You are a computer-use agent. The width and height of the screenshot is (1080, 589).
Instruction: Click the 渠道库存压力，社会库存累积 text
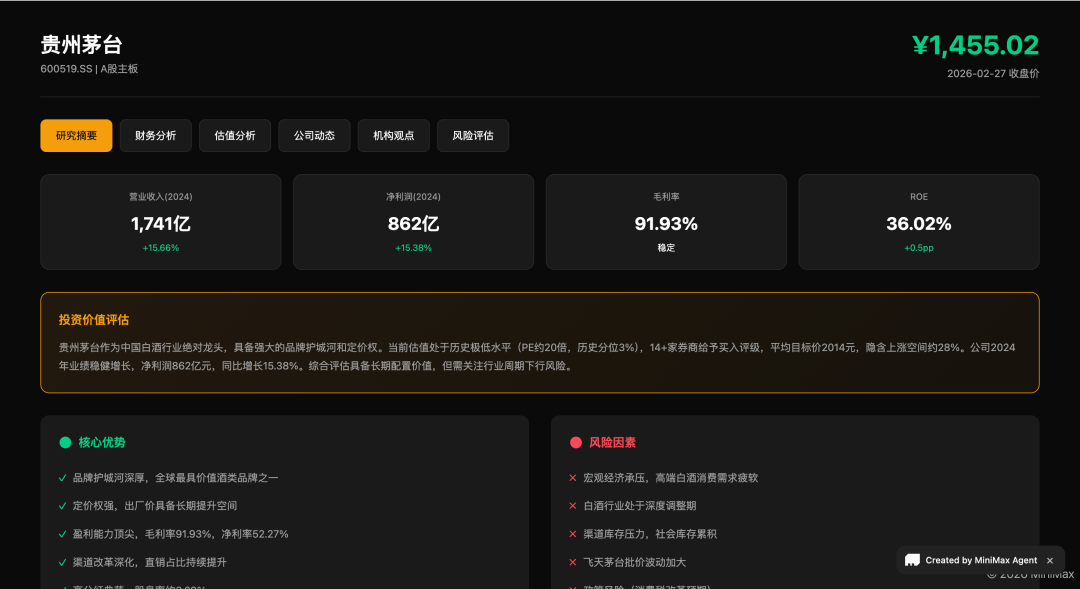tap(650, 534)
